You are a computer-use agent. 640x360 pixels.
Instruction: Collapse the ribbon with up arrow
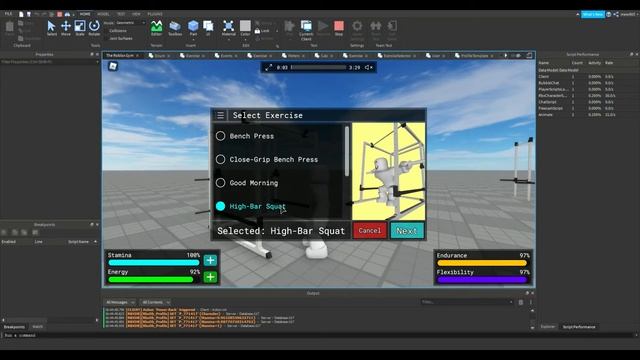pyautogui.click(x=578, y=14)
